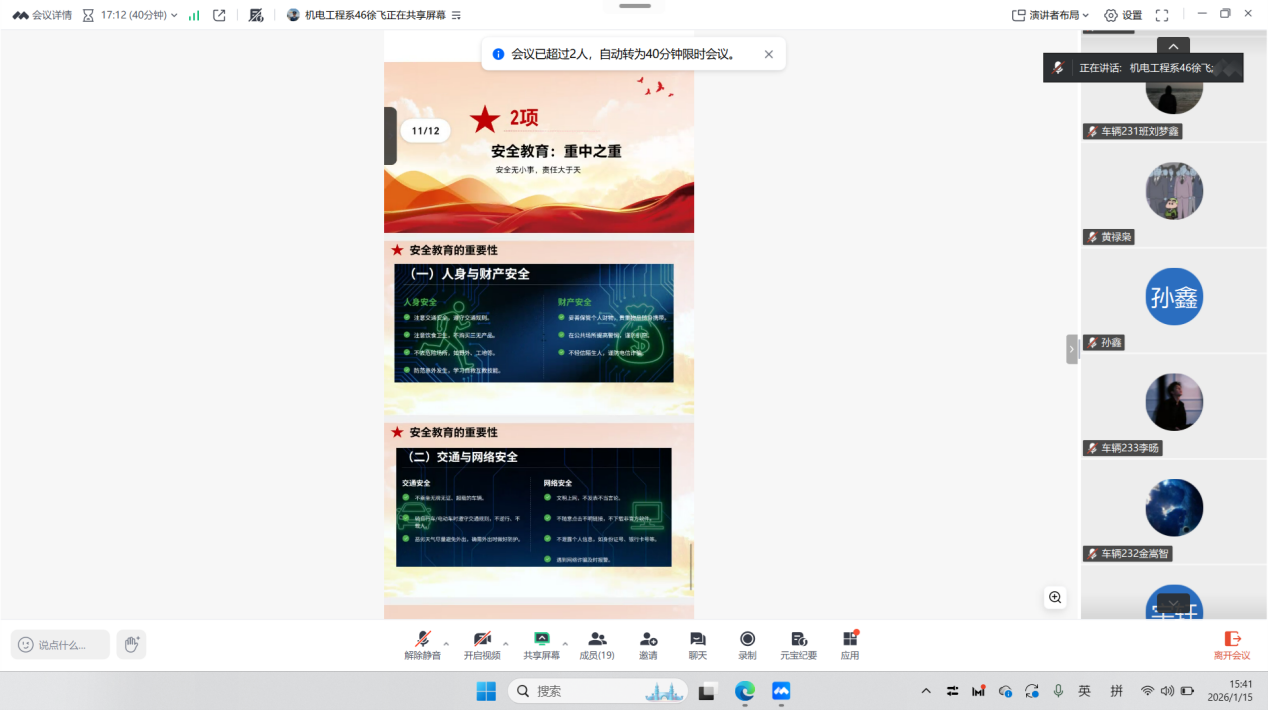The image size is (1268, 710).
Task: Open the 设置 settings menu
Action: pos(1123,15)
